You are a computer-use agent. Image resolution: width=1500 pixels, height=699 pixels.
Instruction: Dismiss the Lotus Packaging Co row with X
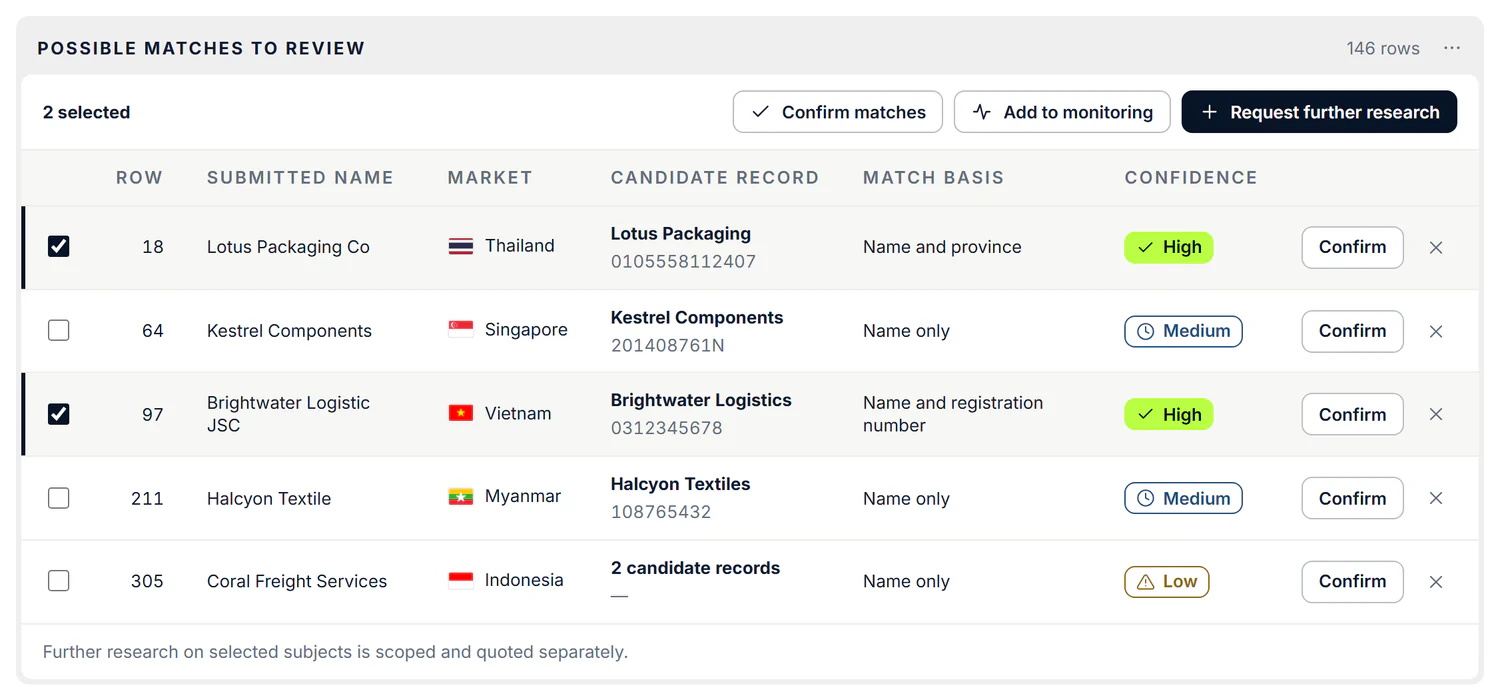pyautogui.click(x=1436, y=248)
